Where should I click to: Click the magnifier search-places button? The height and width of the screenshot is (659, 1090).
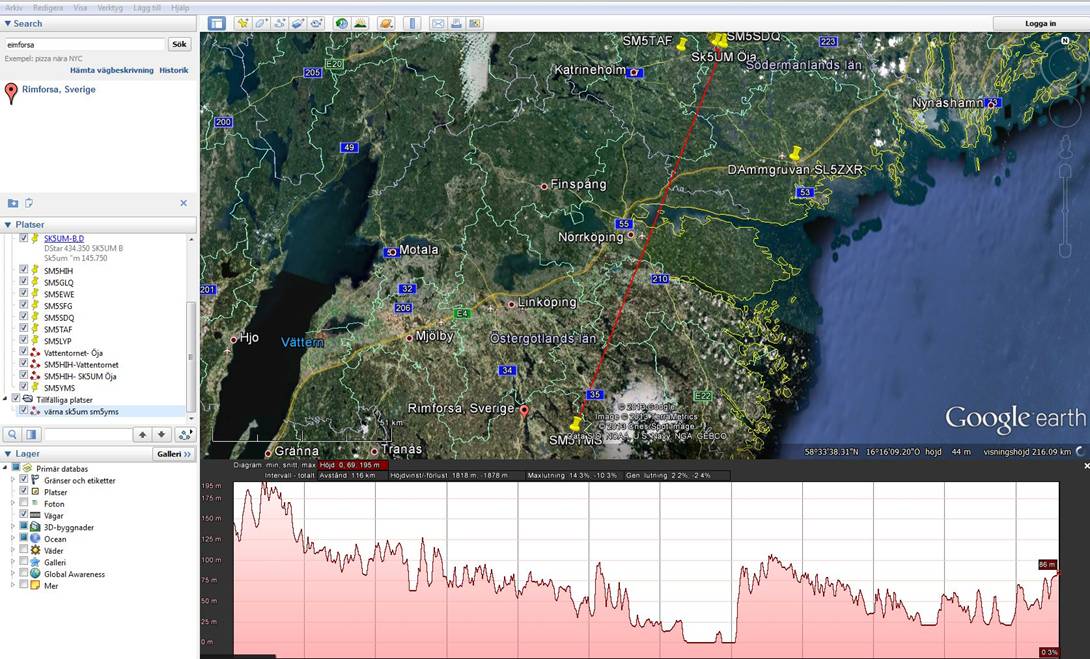13,434
